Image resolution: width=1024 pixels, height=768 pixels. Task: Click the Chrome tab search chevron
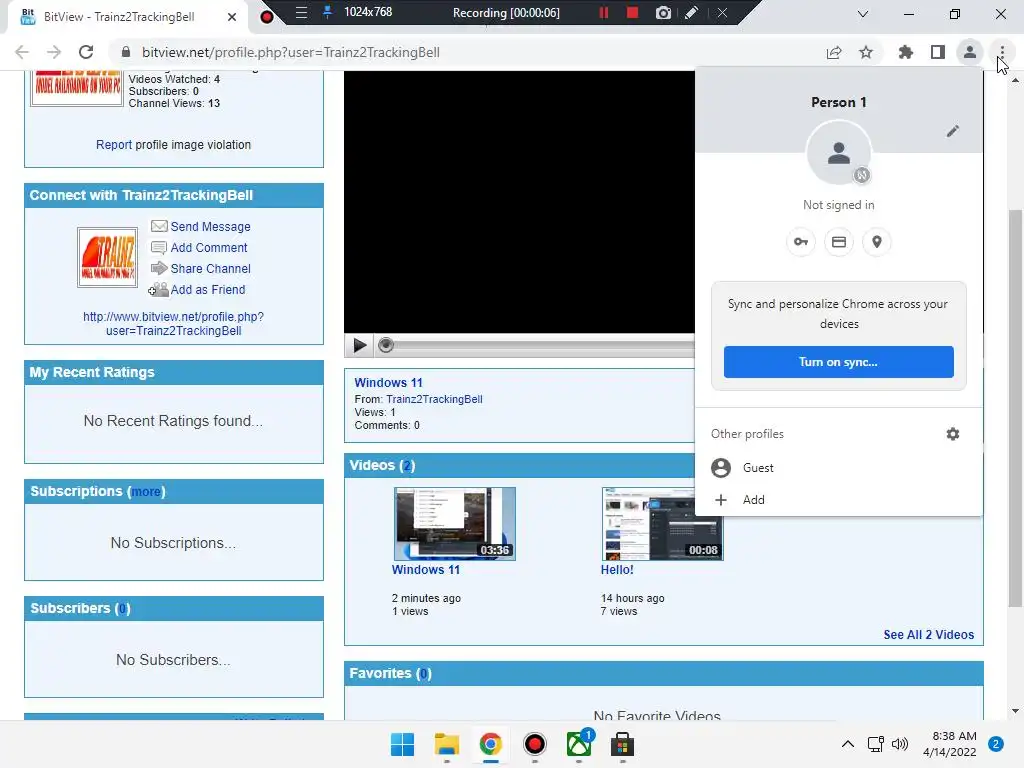point(863,14)
